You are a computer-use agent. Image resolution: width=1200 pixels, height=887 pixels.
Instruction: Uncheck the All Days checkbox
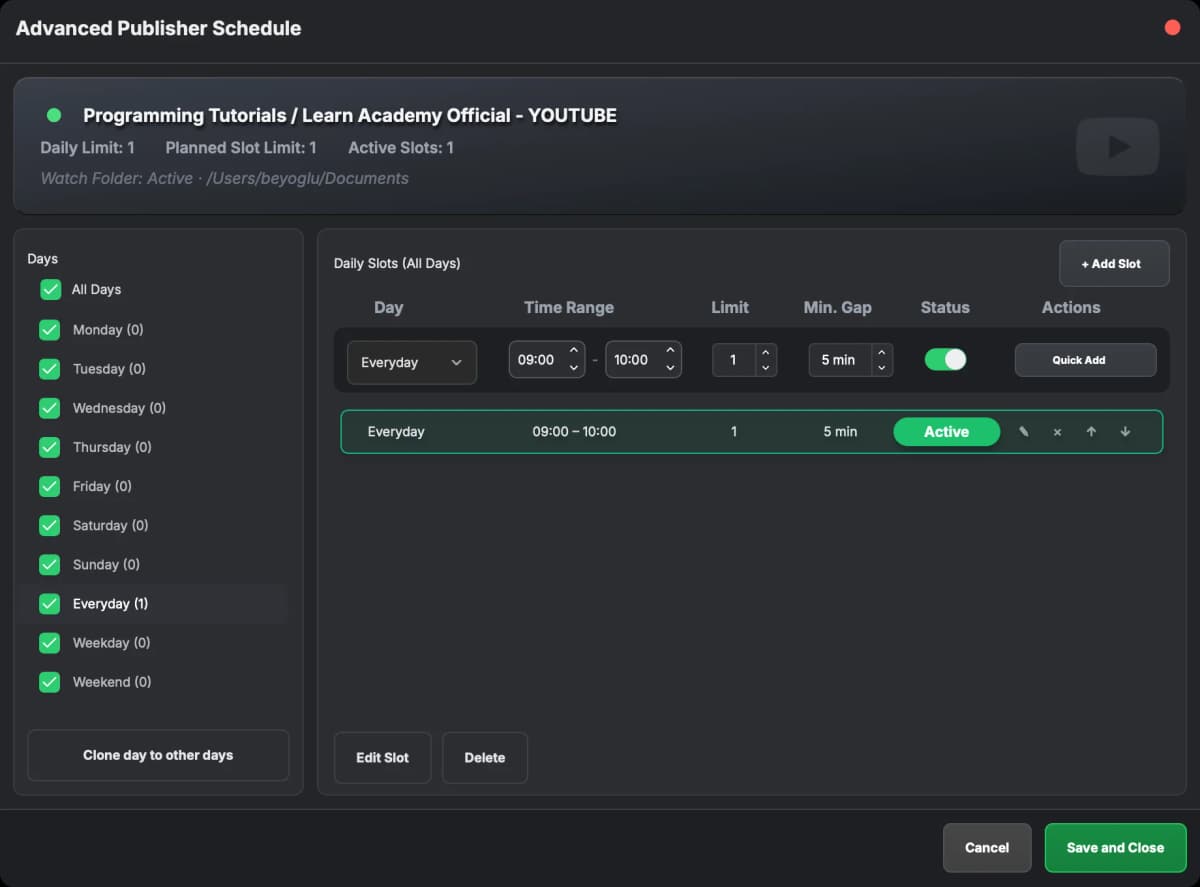pos(50,290)
